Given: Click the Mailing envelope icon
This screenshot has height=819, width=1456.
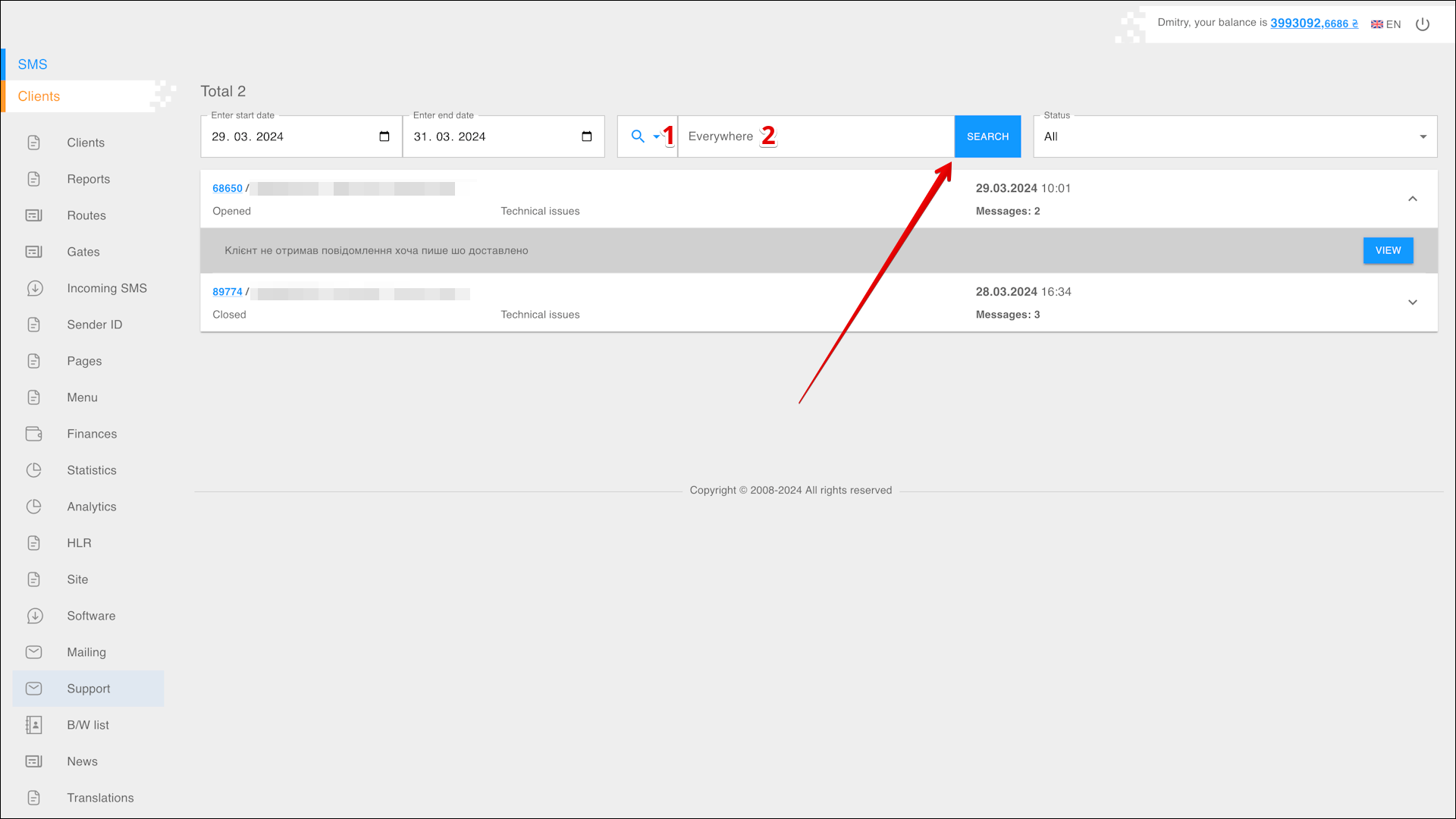Looking at the screenshot, I should tap(34, 652).
